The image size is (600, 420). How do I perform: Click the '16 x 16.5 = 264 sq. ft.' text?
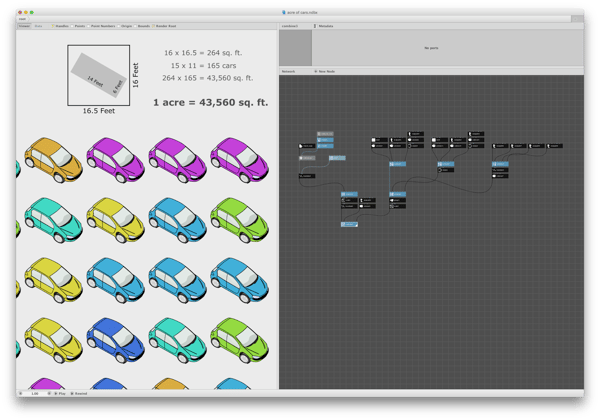pyautogui.click(x=203, y=53)
